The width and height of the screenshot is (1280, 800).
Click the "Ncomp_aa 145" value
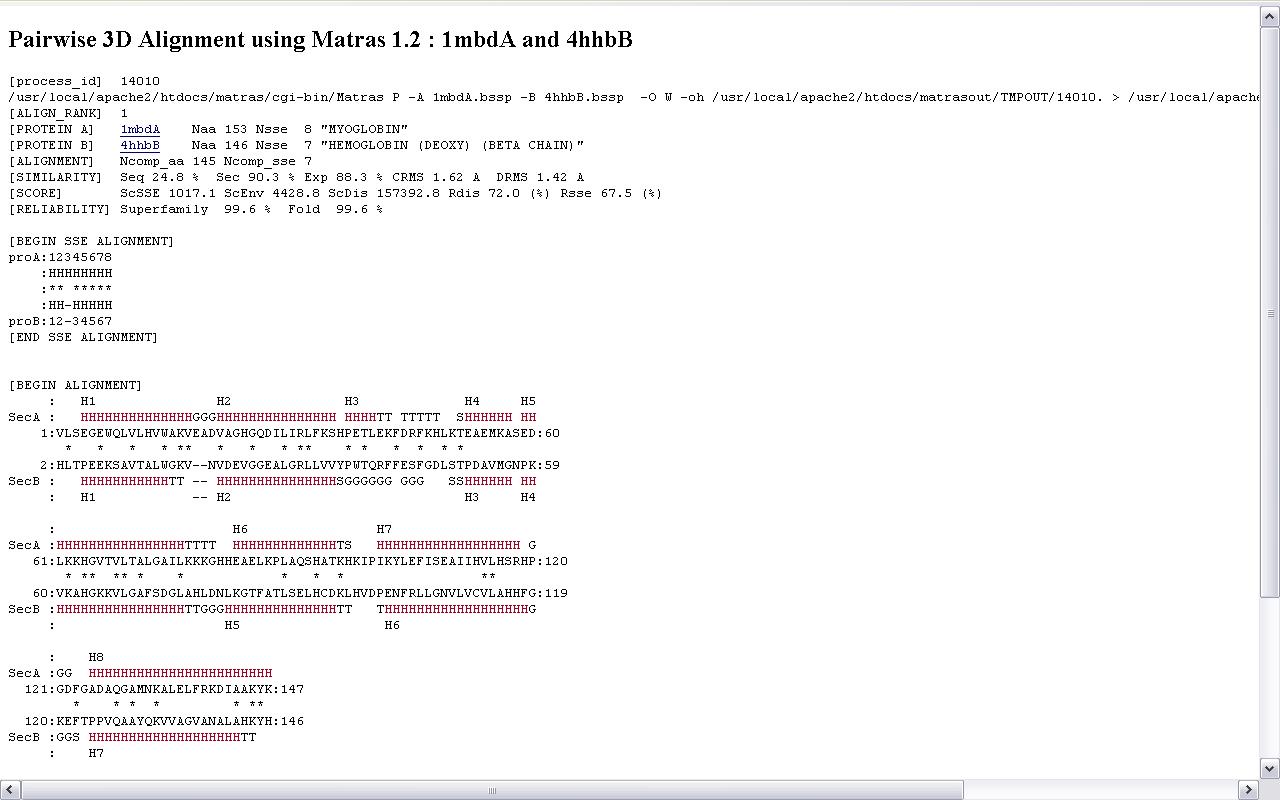click(x=168, y=161)
